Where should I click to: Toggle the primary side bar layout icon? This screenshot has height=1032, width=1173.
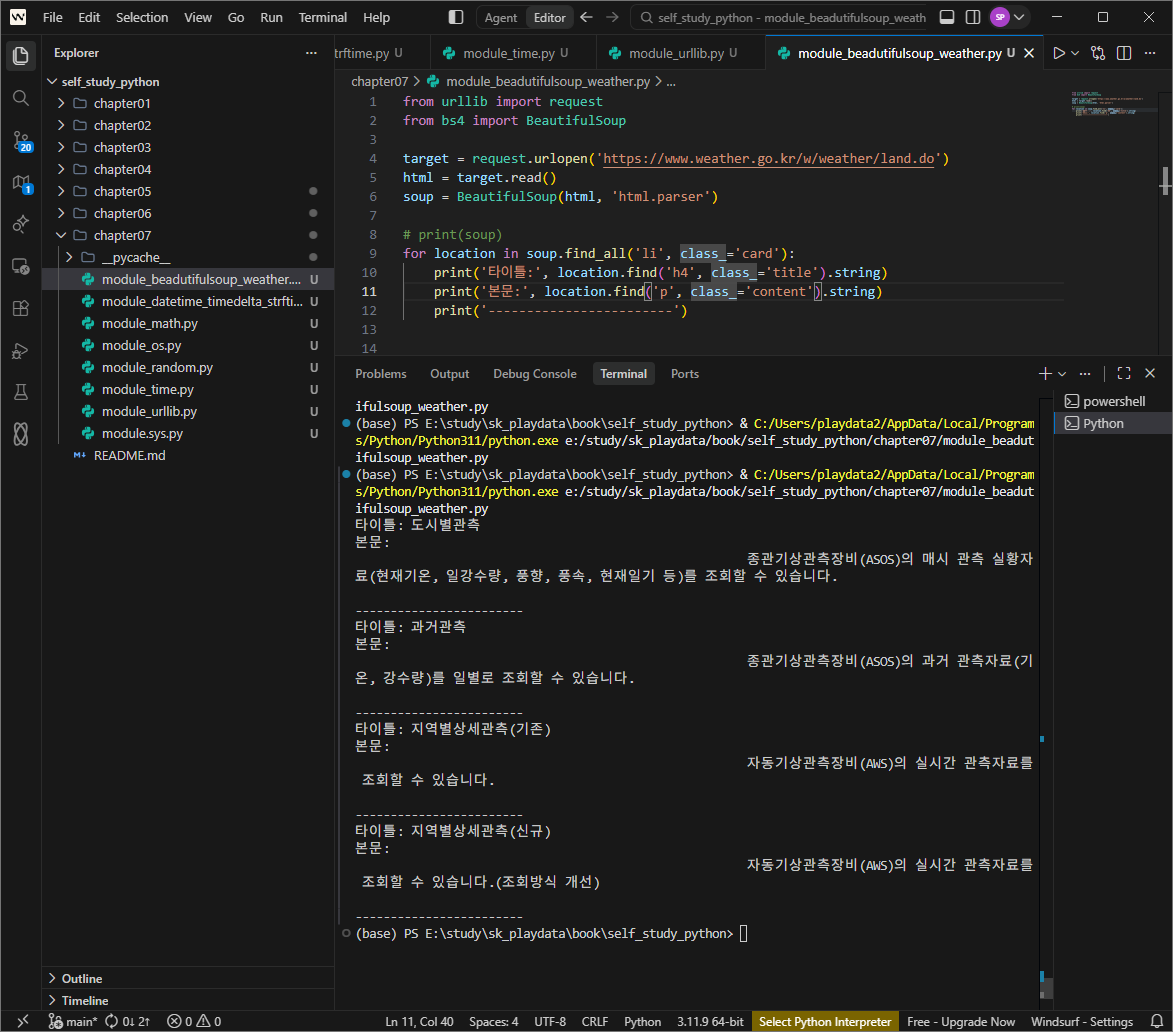tap(456, 16)
